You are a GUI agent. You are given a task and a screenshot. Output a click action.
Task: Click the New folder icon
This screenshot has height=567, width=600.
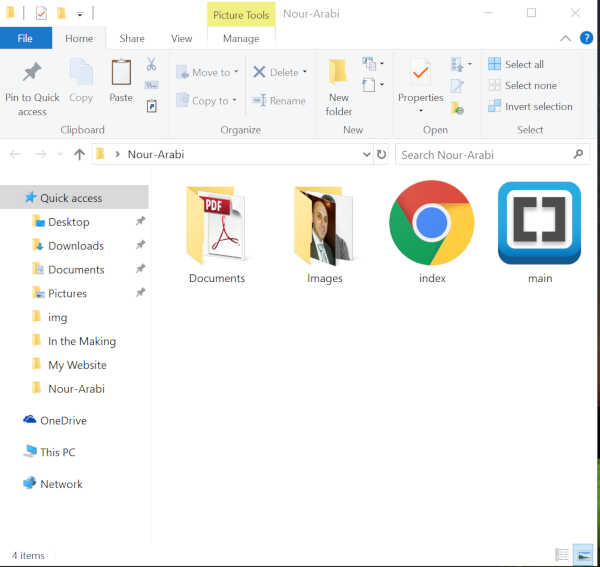[x=338, y=71]
